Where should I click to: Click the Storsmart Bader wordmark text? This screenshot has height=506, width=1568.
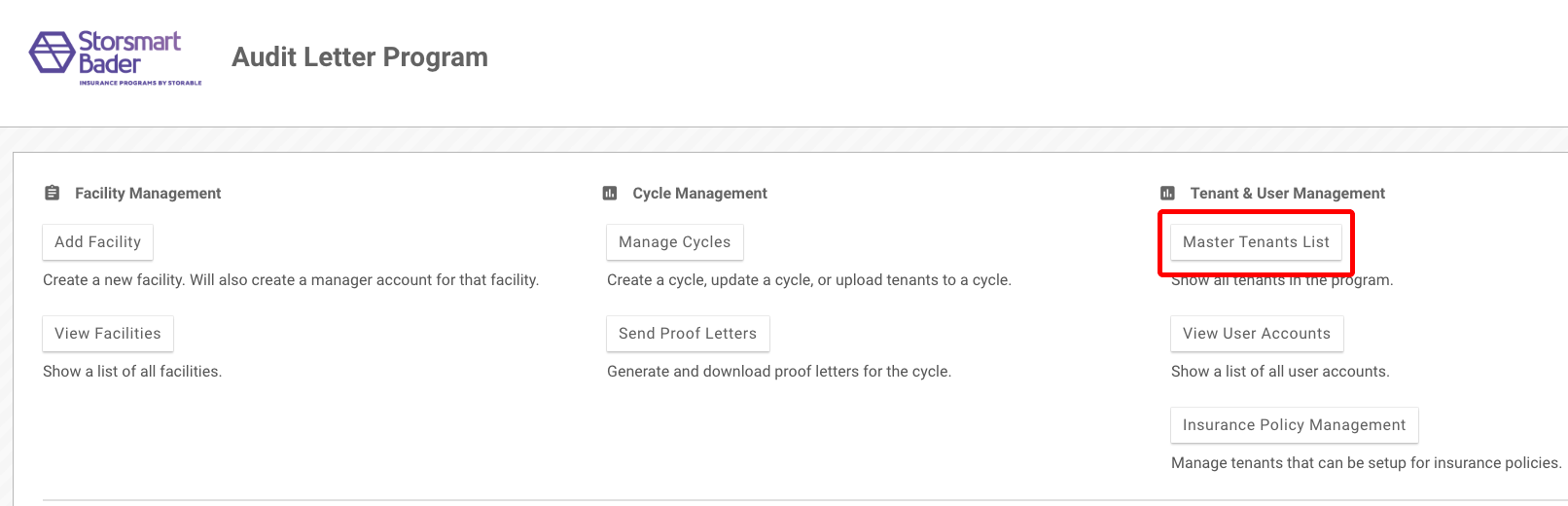tap(129, 53)
